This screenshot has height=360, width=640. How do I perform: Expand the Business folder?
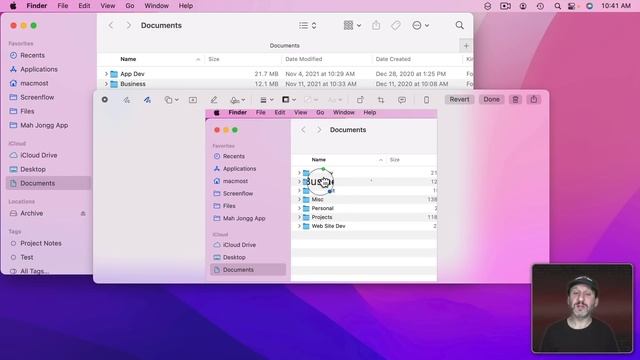(x=106, y=84)
